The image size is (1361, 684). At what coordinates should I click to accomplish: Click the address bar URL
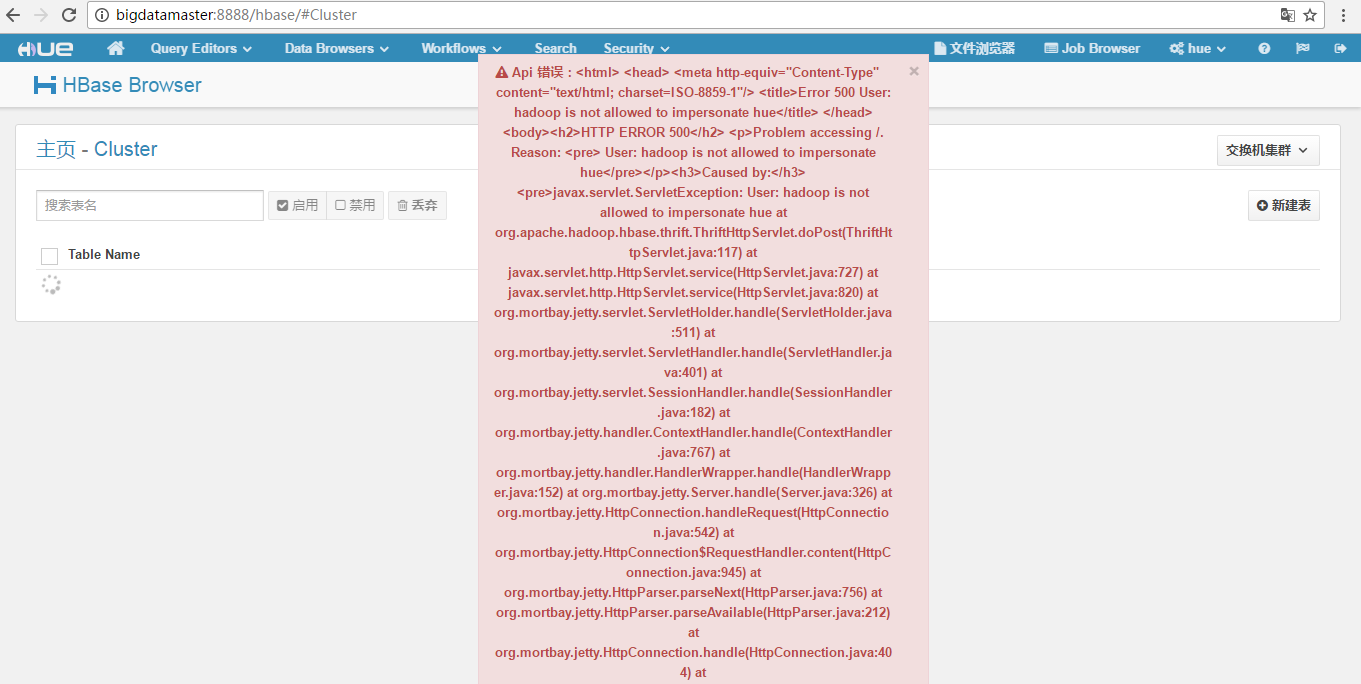[236, 15]
